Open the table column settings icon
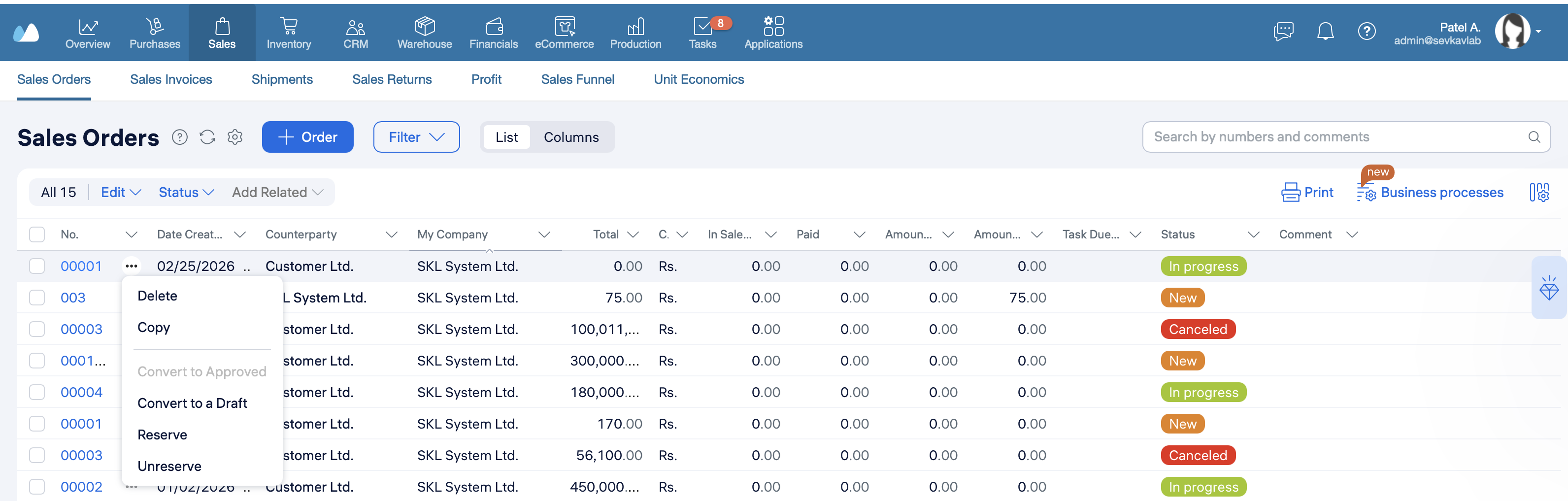The width and height of the screenshot is (1568, 501). tap(1539, 192)
